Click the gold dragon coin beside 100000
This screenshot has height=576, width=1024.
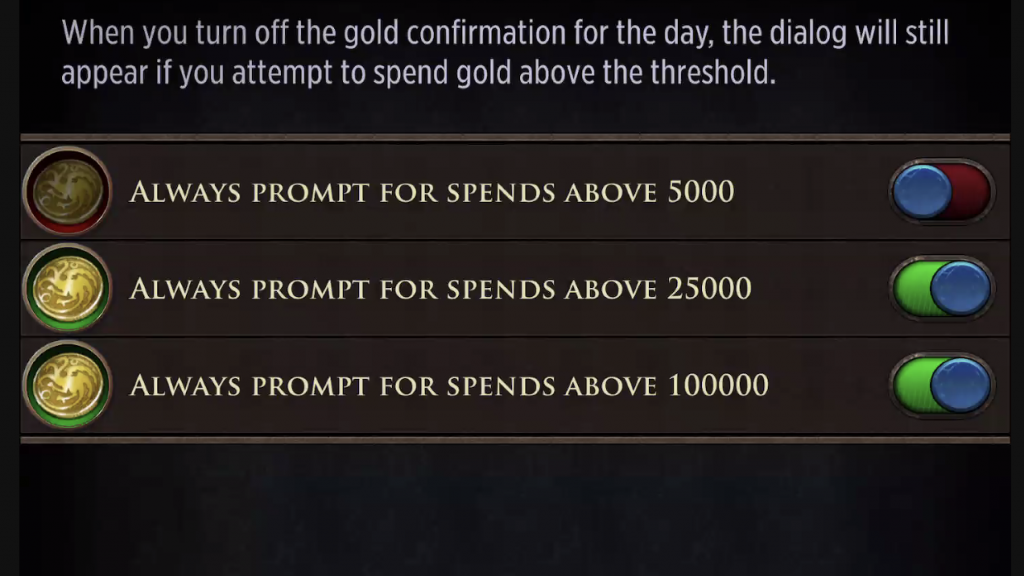pyautogui.click(x=67, y=384)
